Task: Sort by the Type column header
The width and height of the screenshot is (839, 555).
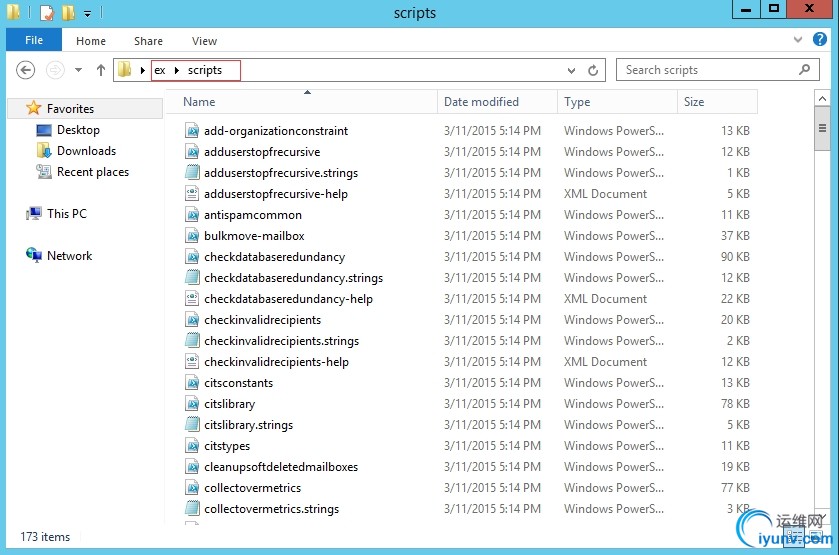Action: tap(617, 102)
